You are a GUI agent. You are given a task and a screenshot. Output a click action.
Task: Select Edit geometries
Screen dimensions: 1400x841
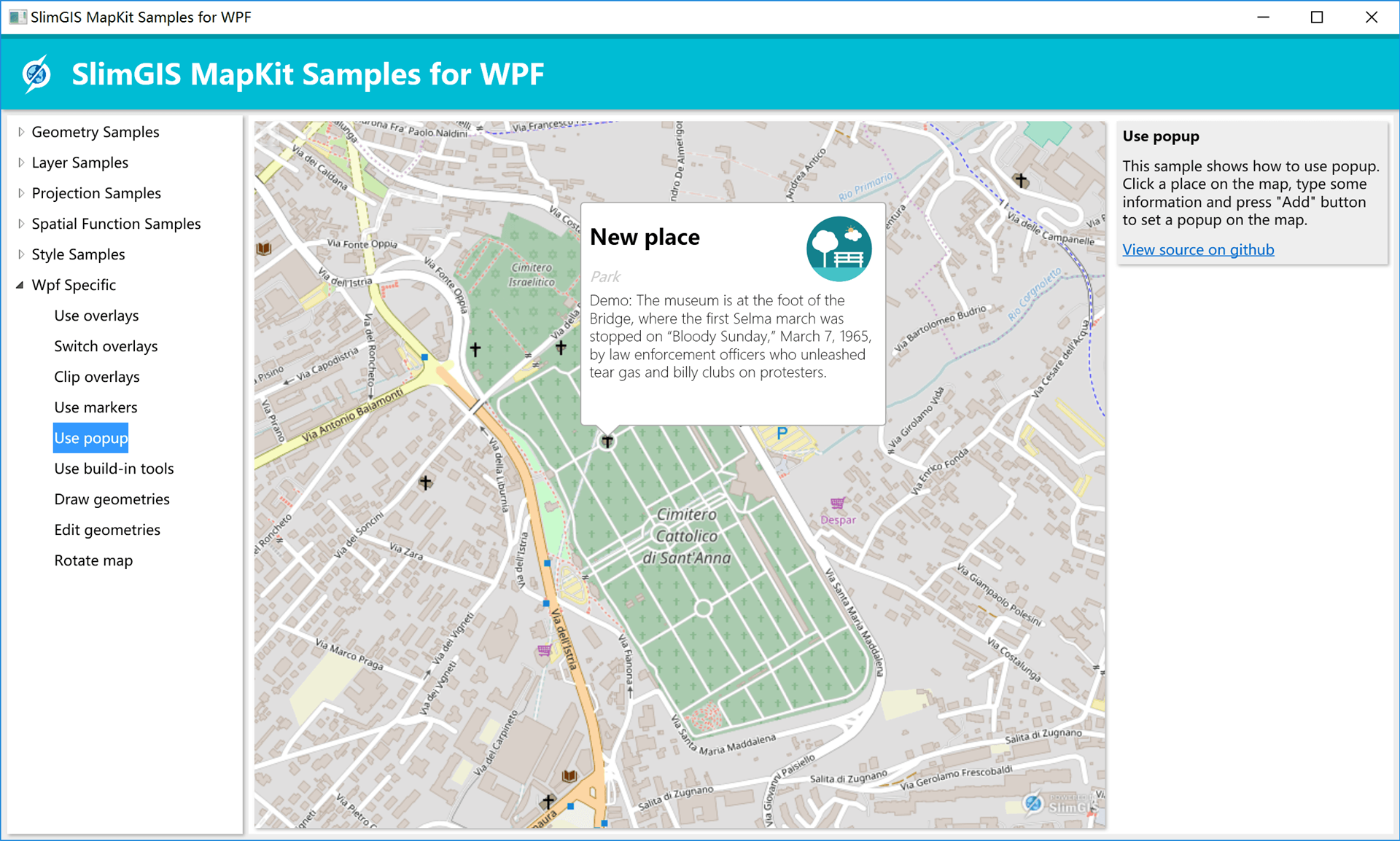click(x=107, y=530)
